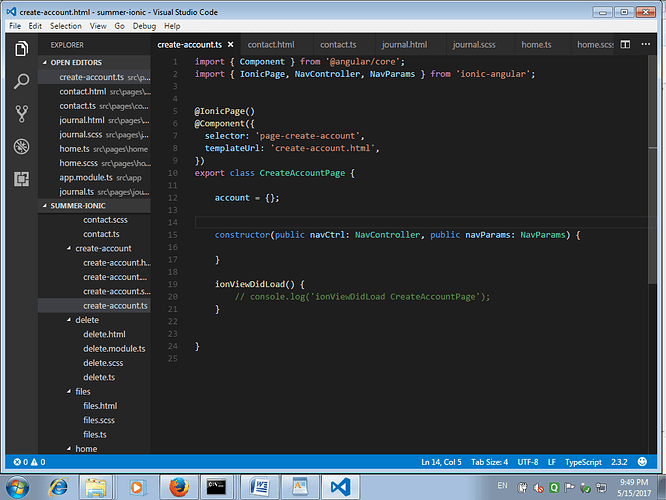
Task: Open delete.module.ts from the file tree
Action: click(x=113, y=349)
